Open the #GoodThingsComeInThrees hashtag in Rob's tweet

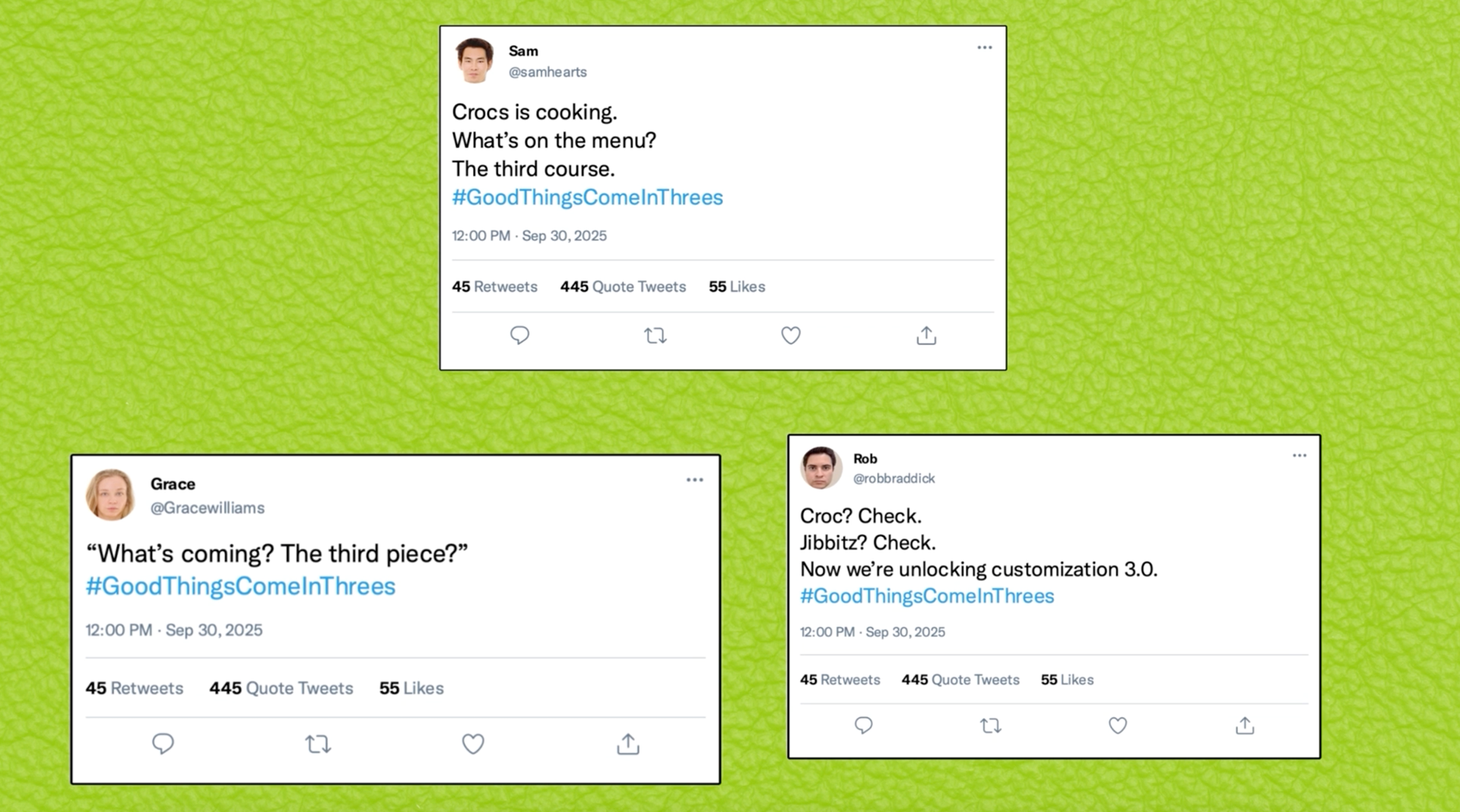click(x=926, y=596)
